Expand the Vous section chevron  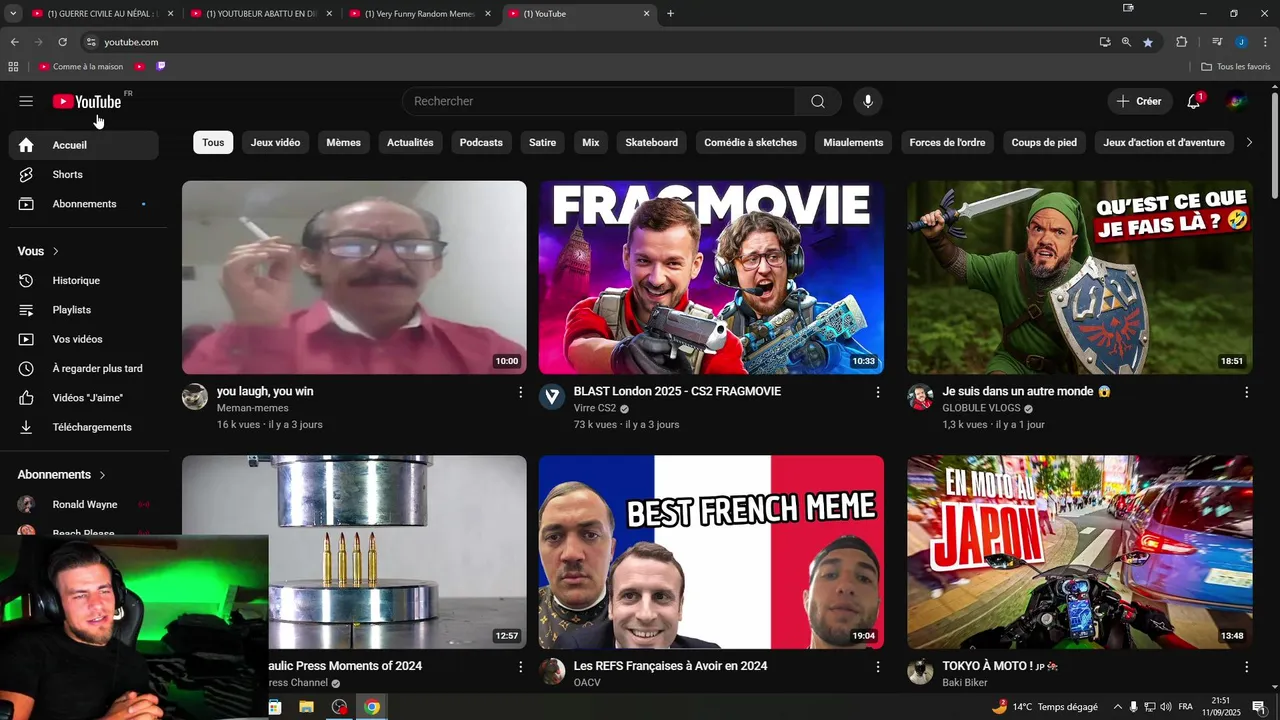[x=56, y=252]
